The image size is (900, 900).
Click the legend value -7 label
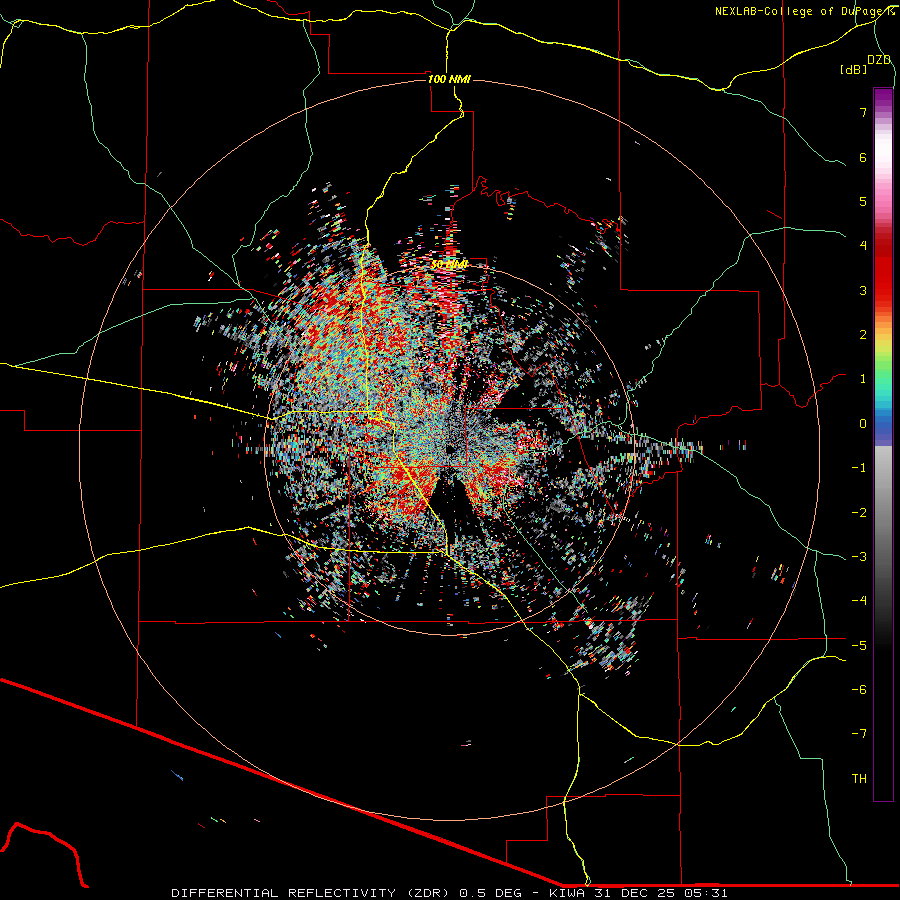[x=859, y=734]
